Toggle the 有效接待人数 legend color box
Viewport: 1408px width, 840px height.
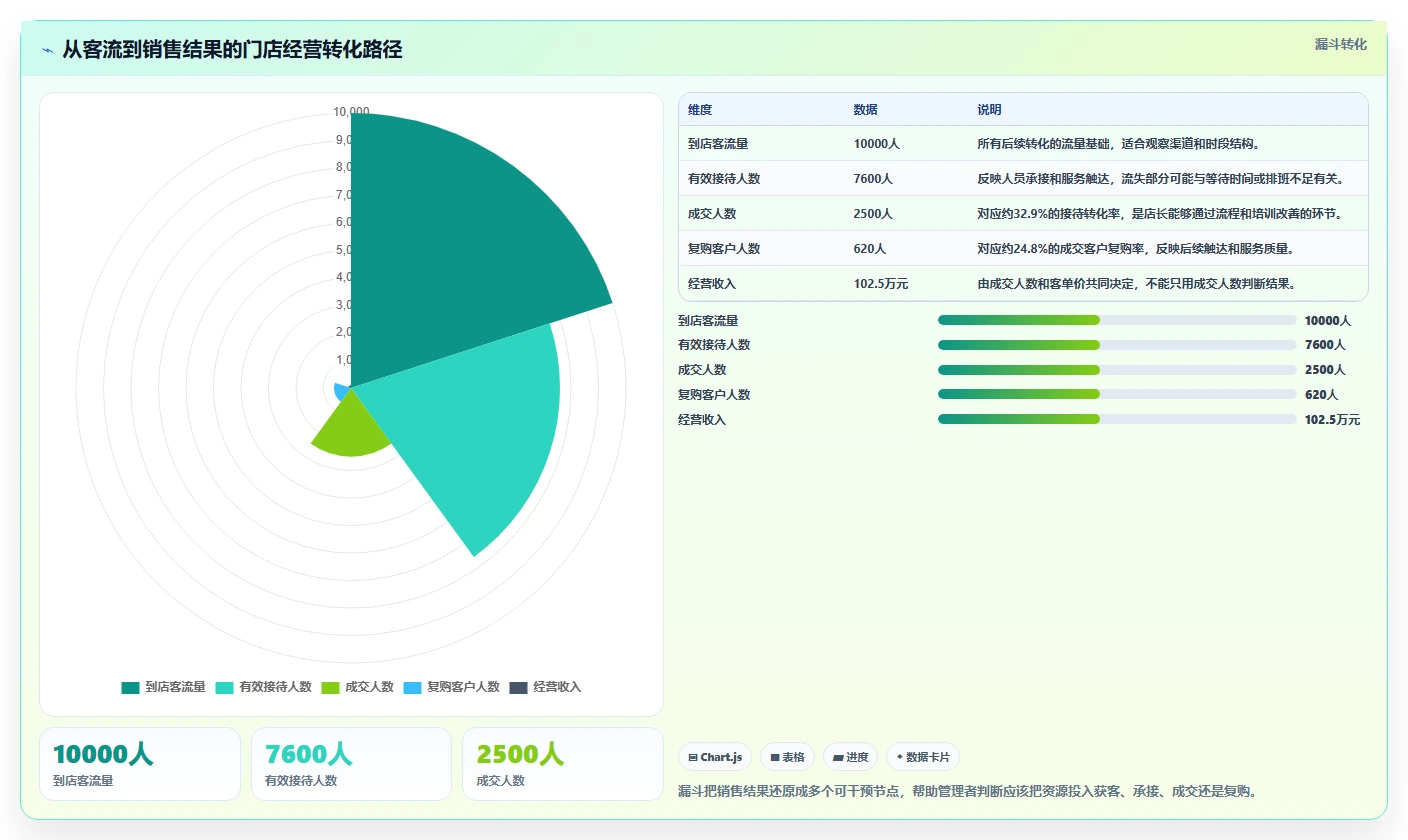pos(224,687)
